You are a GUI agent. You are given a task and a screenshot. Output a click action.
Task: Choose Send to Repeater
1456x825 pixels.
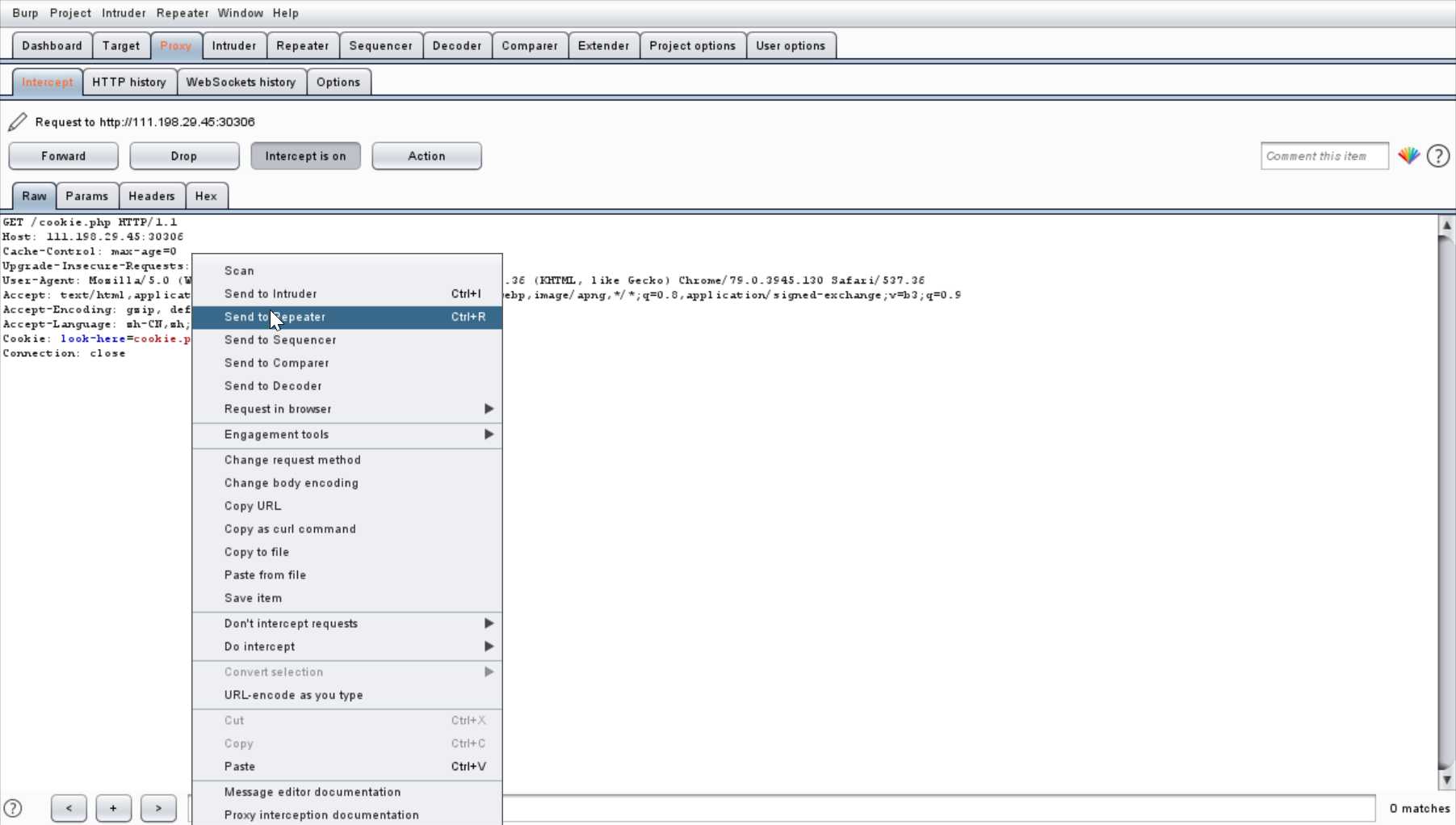[x=347, y=317]
